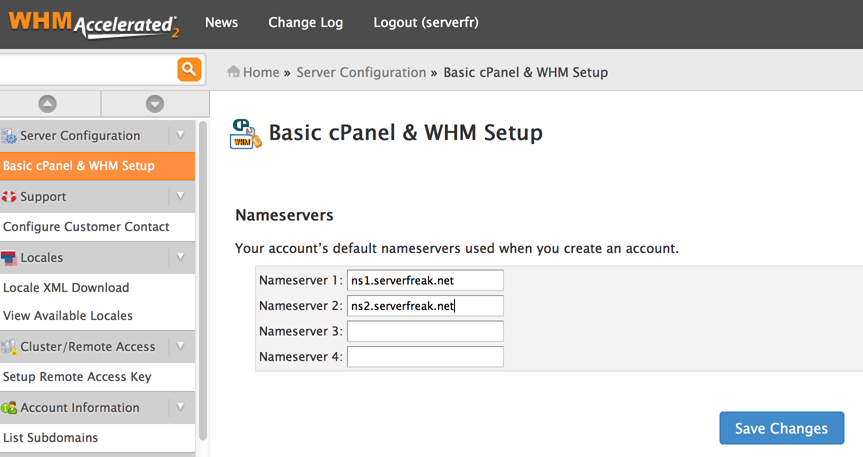Open the Change Log menu item
The width and height of the screenshot is (863, 457).
305,23
